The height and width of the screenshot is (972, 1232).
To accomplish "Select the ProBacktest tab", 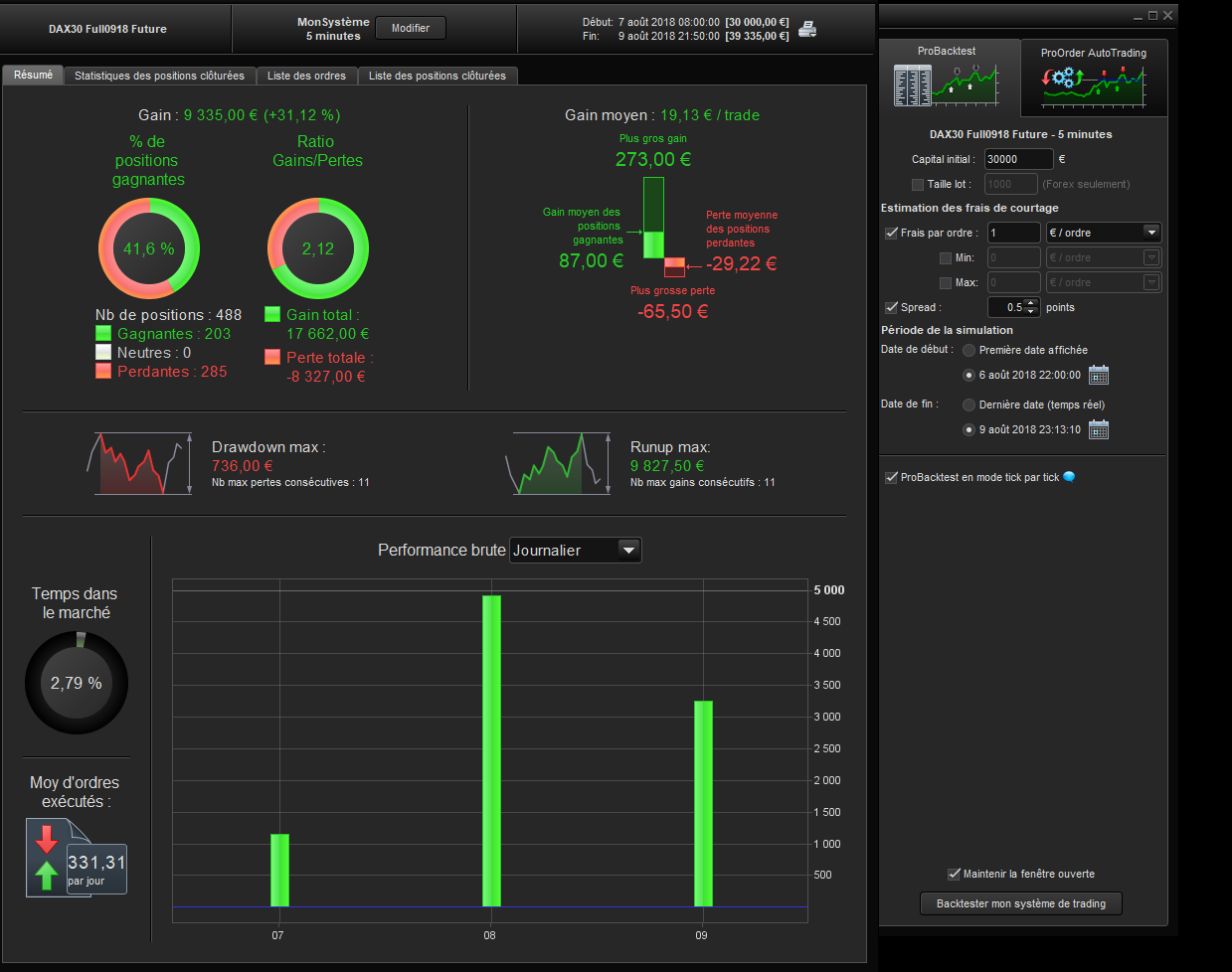I will [950, 77].
